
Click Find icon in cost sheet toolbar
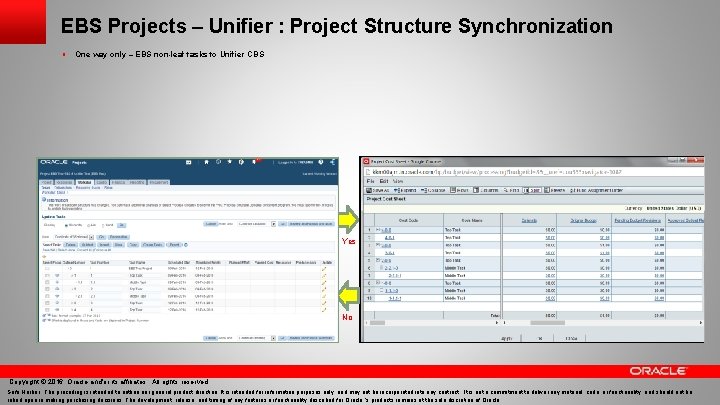[506, 190]
